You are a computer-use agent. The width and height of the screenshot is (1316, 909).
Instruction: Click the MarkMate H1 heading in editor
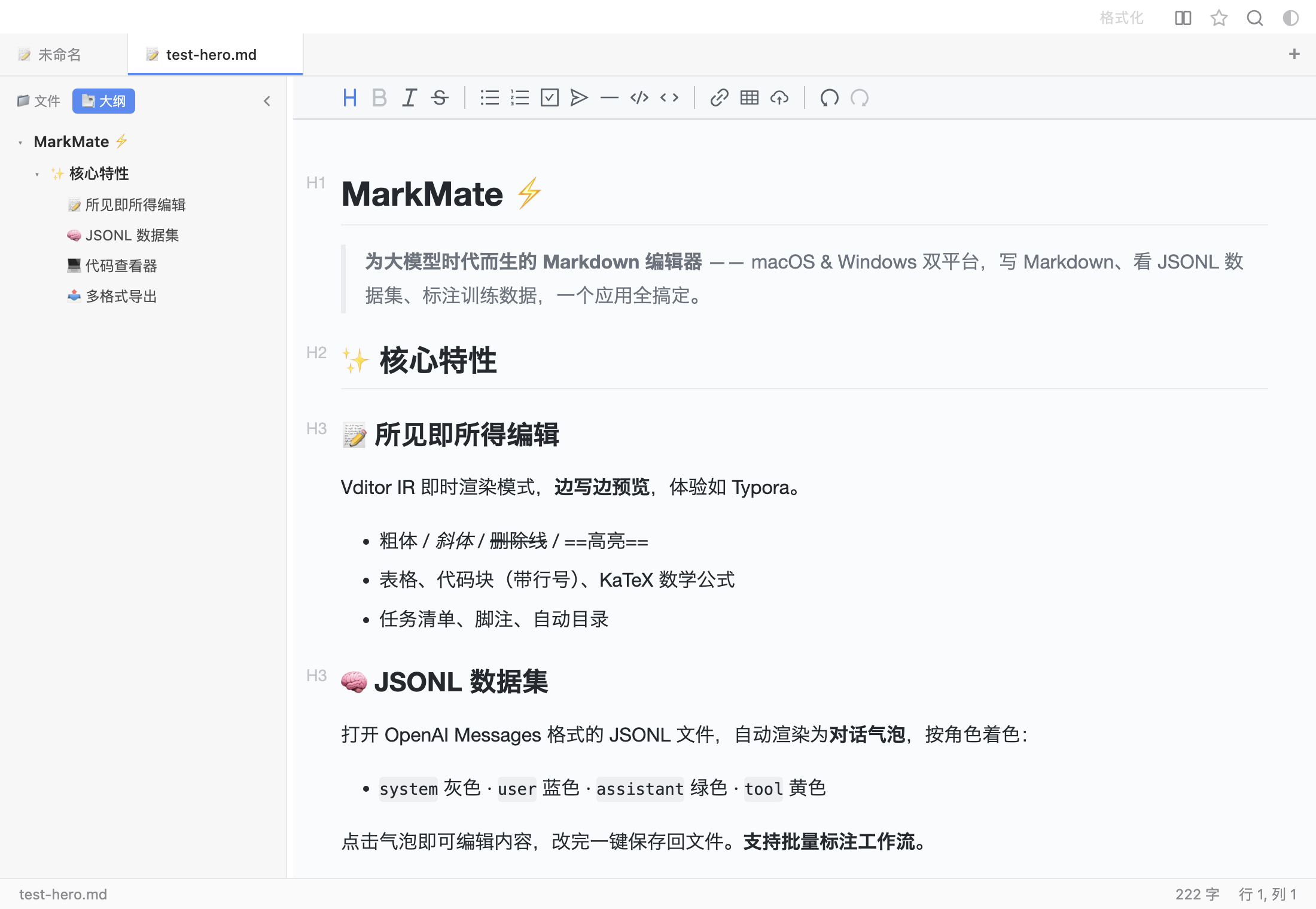(441, 194)
